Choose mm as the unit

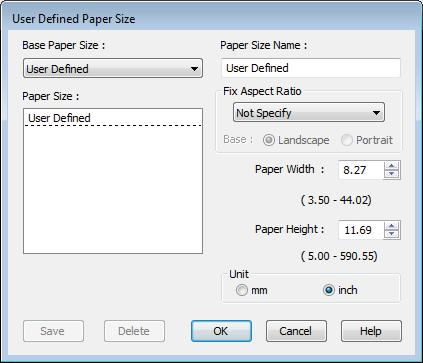tap(242, 290)
